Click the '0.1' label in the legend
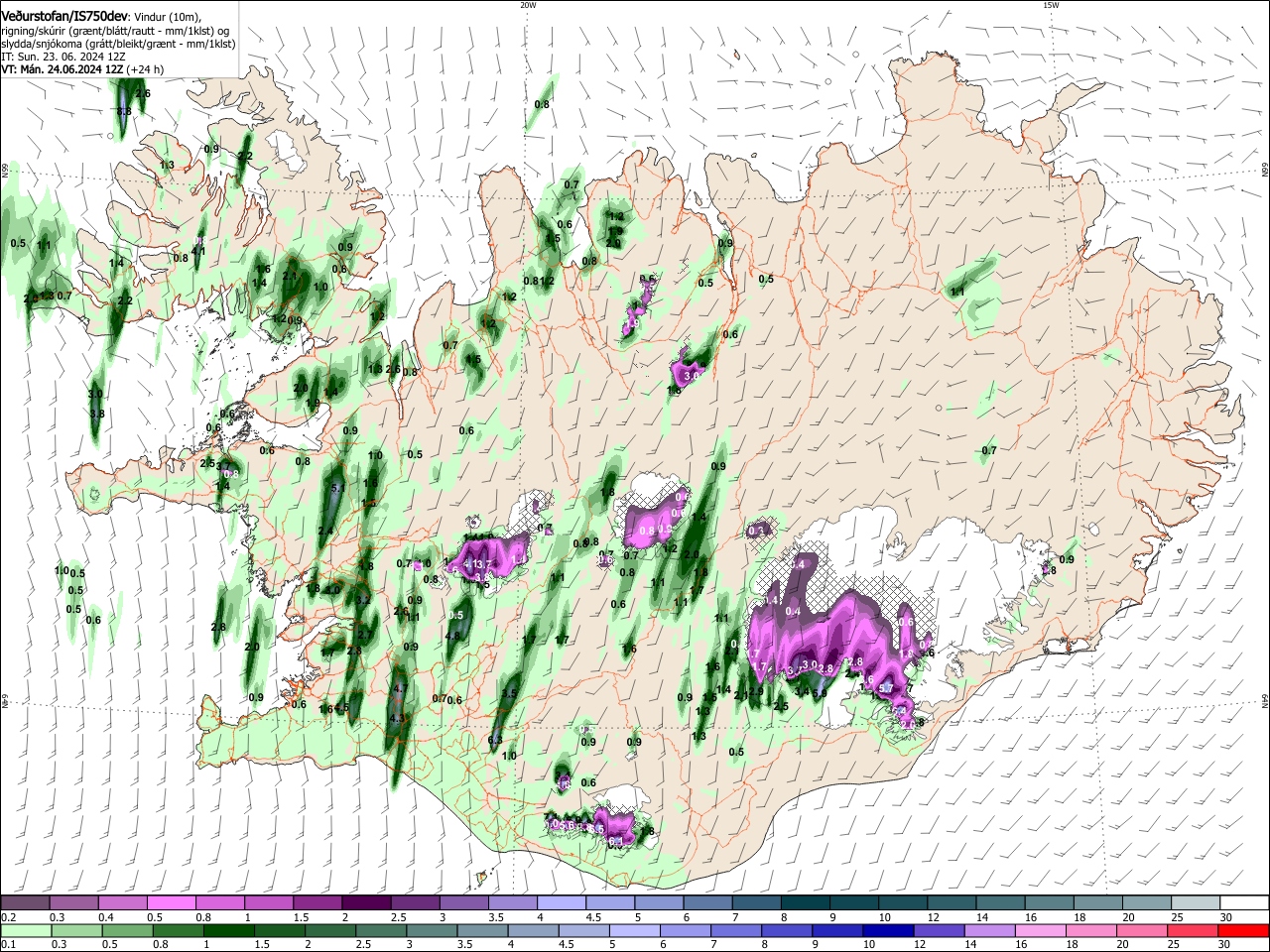This screenshot has width=1270, height=952. (x=8, y=945)
